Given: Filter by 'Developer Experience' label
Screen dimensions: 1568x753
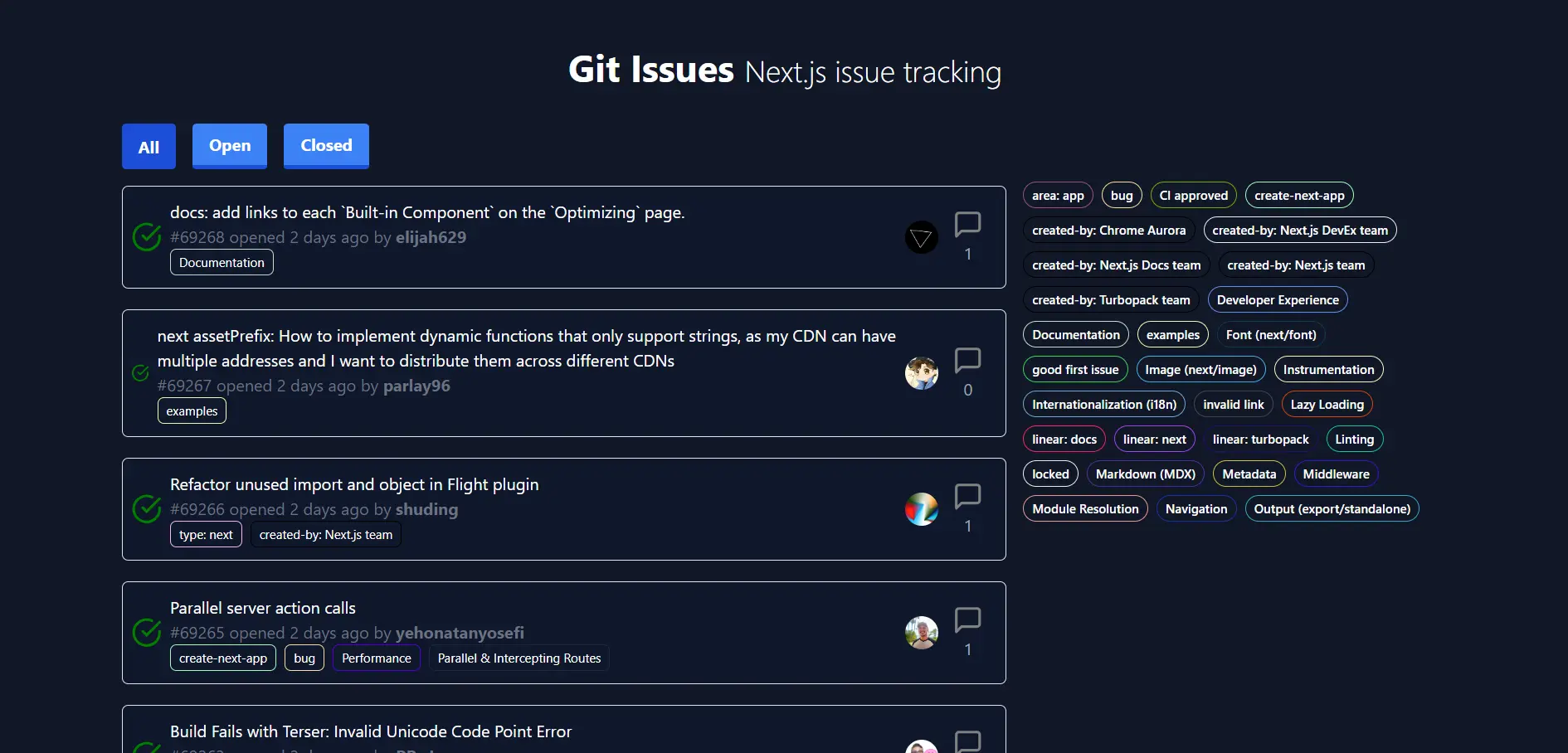Looking at the screenshot, I should [1278, 300].
